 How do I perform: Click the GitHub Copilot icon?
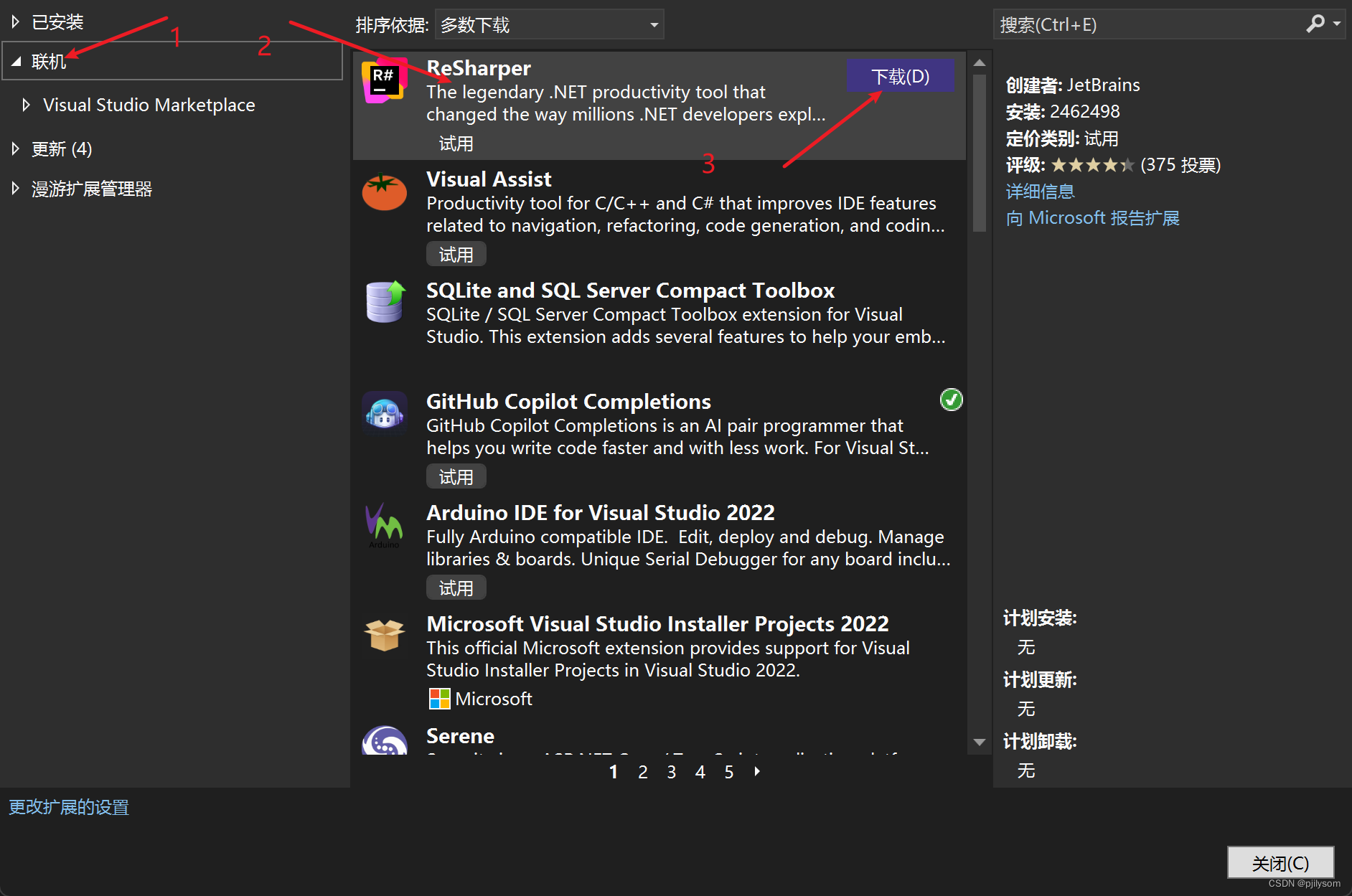click(x=385, y=413)
